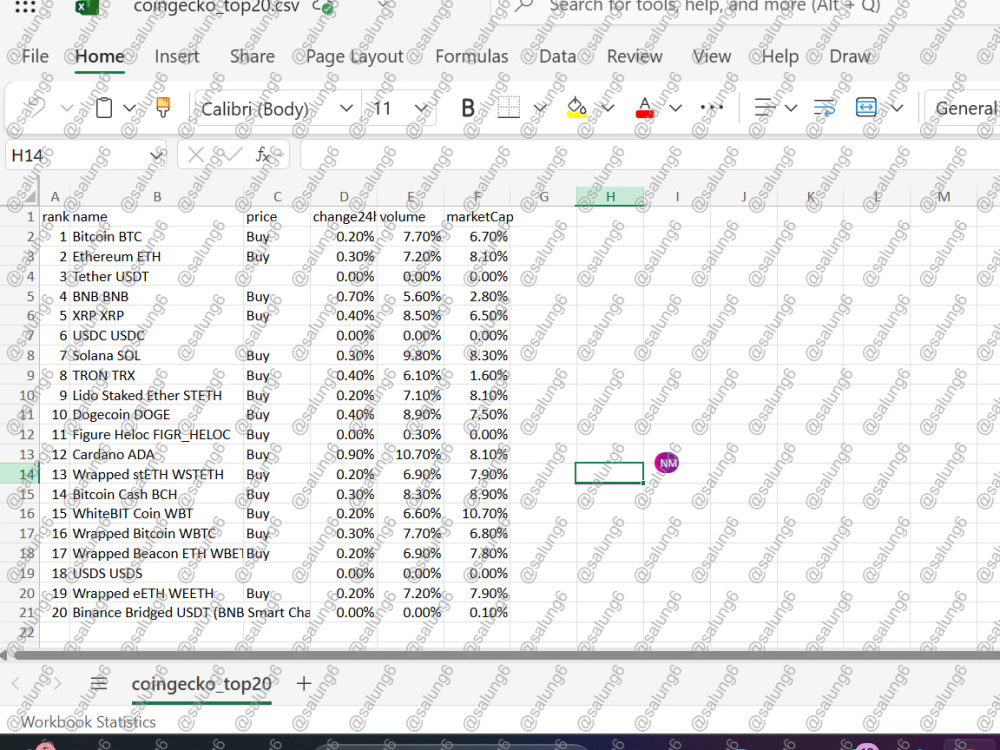
Task: Click the search magnifier icon
Action: pos(524,6)
